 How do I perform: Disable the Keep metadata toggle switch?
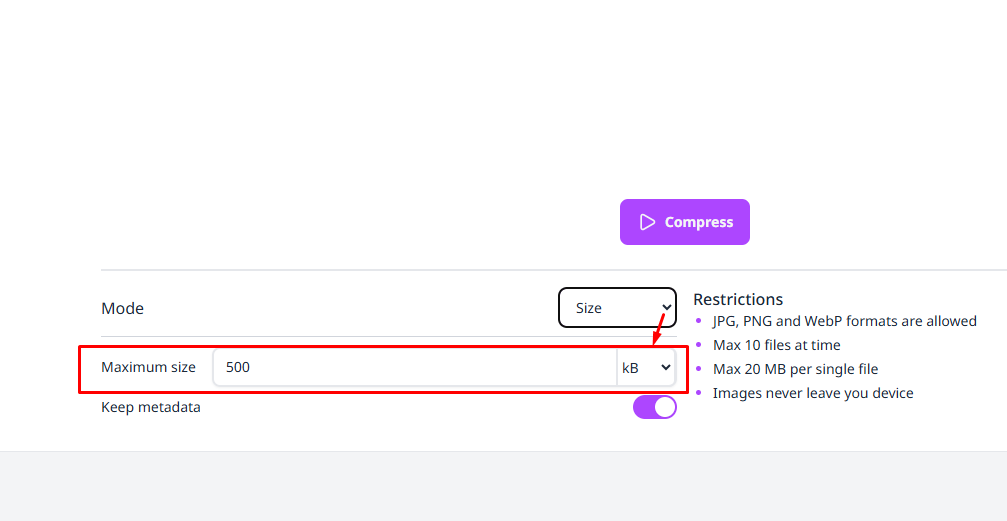[654, 407]
